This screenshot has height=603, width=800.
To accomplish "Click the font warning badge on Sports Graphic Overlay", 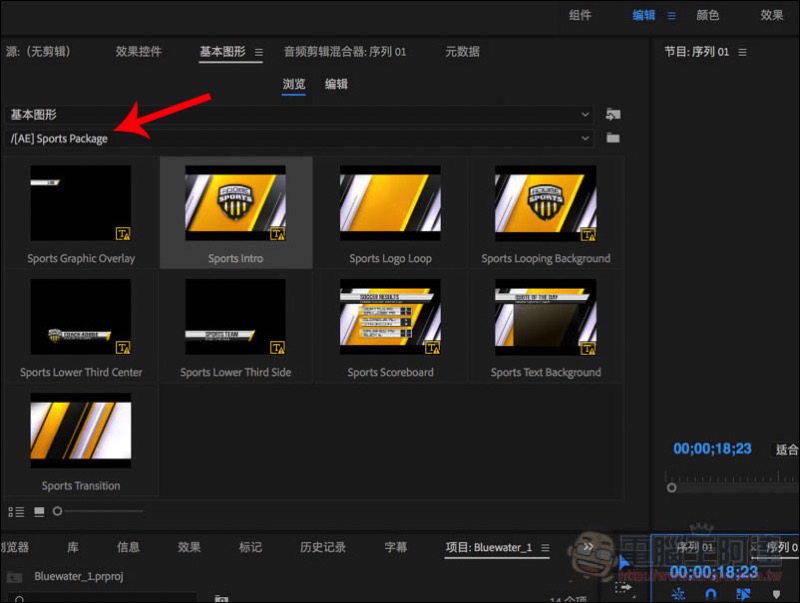I will click(123, 234).
